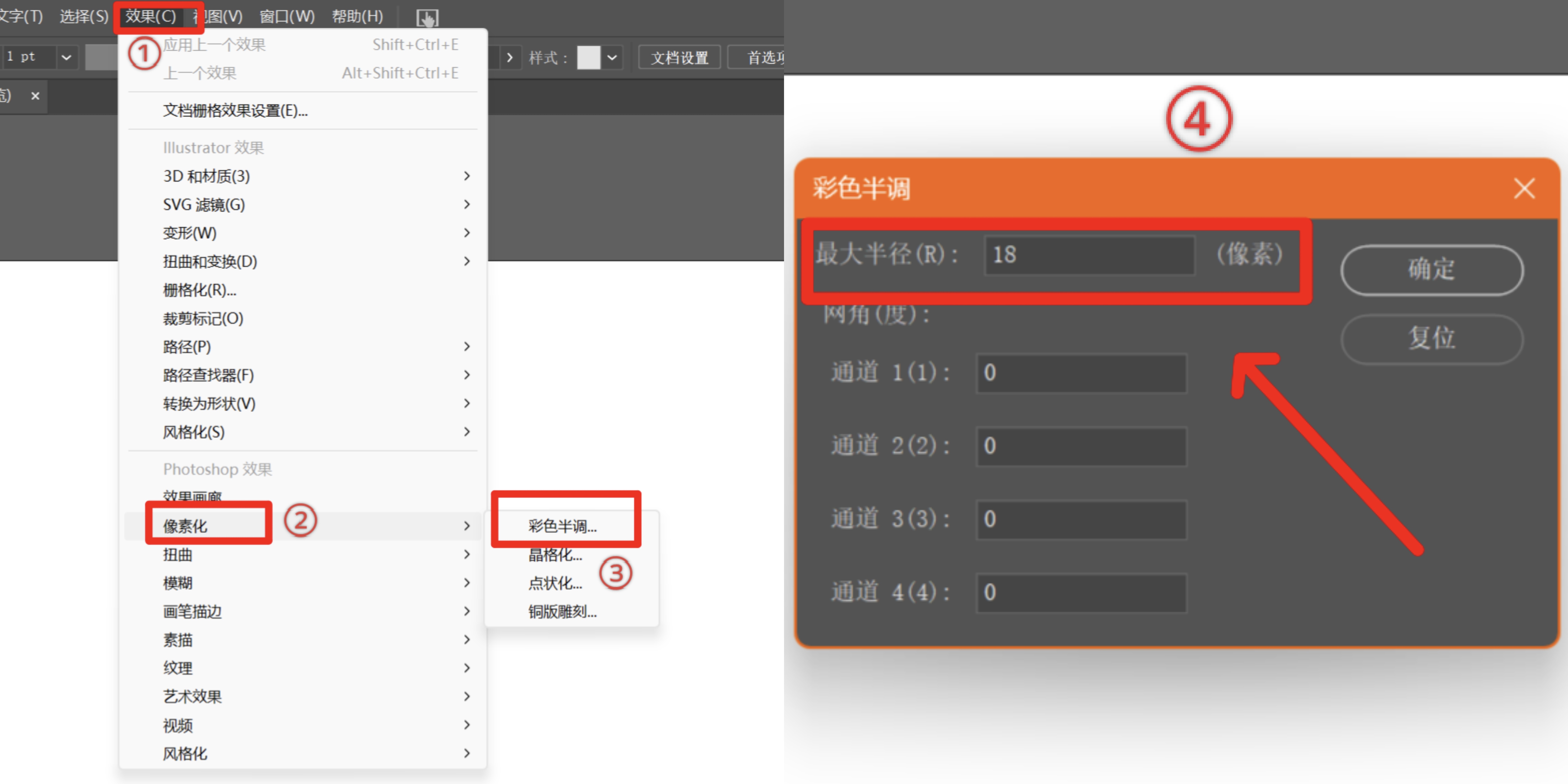Expand 路径查找器(F) submenu
1568x784 pixels.
point(302,375)
